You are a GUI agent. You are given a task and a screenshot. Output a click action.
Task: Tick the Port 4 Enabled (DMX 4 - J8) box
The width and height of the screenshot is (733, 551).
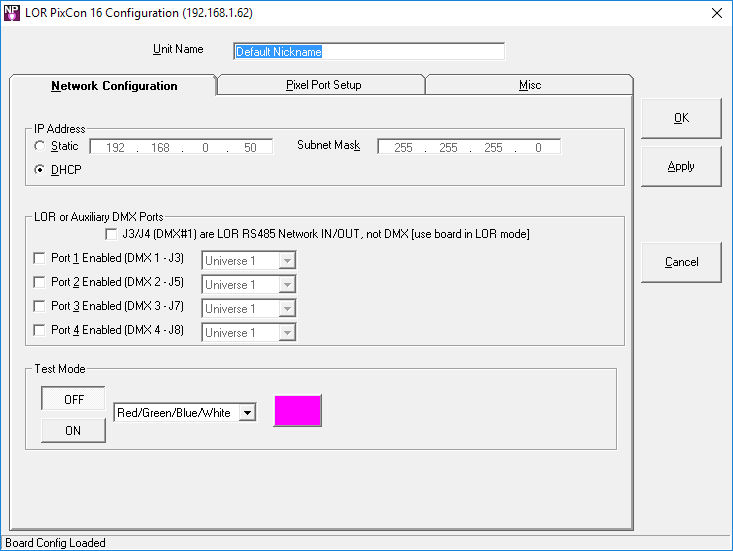click(40, 331)
